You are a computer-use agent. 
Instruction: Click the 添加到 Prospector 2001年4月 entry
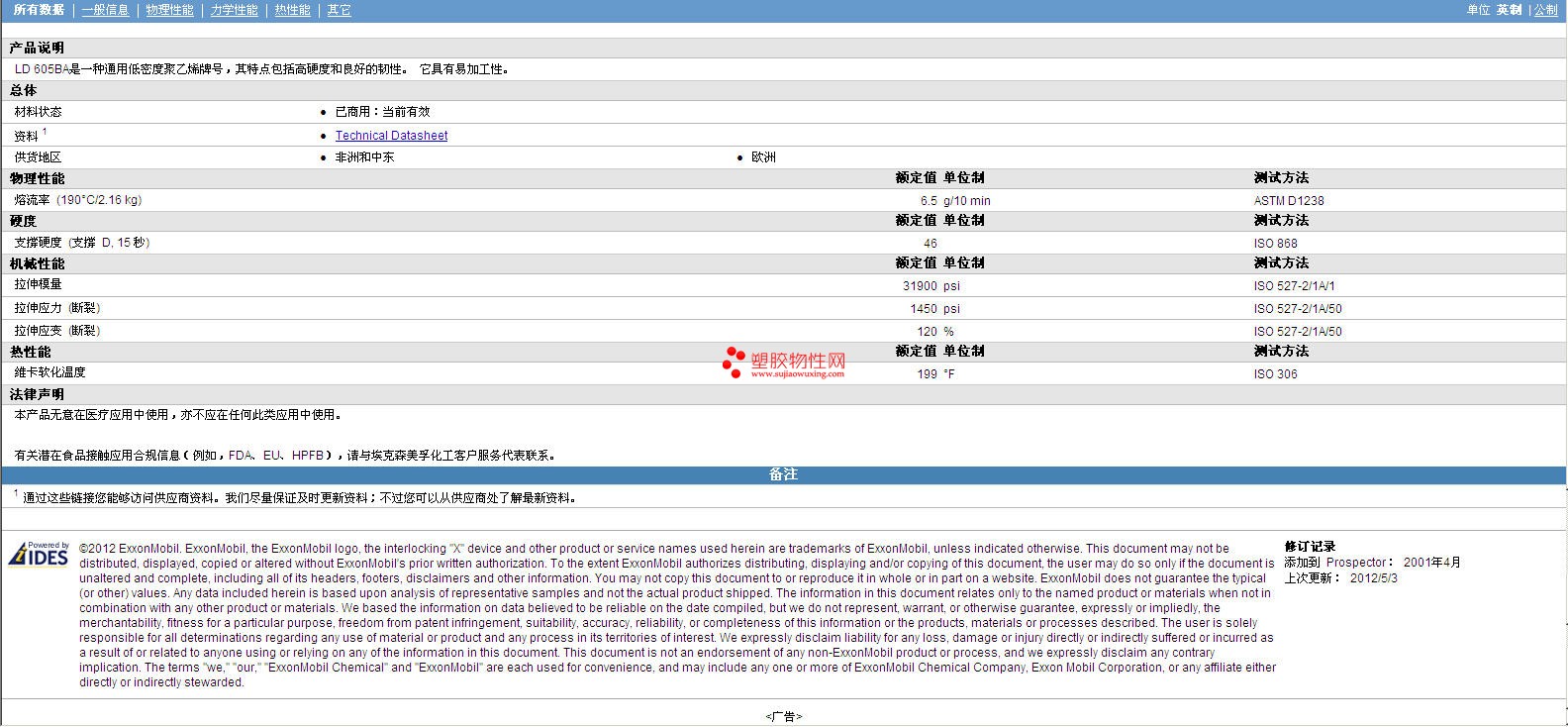point(1372,563)
